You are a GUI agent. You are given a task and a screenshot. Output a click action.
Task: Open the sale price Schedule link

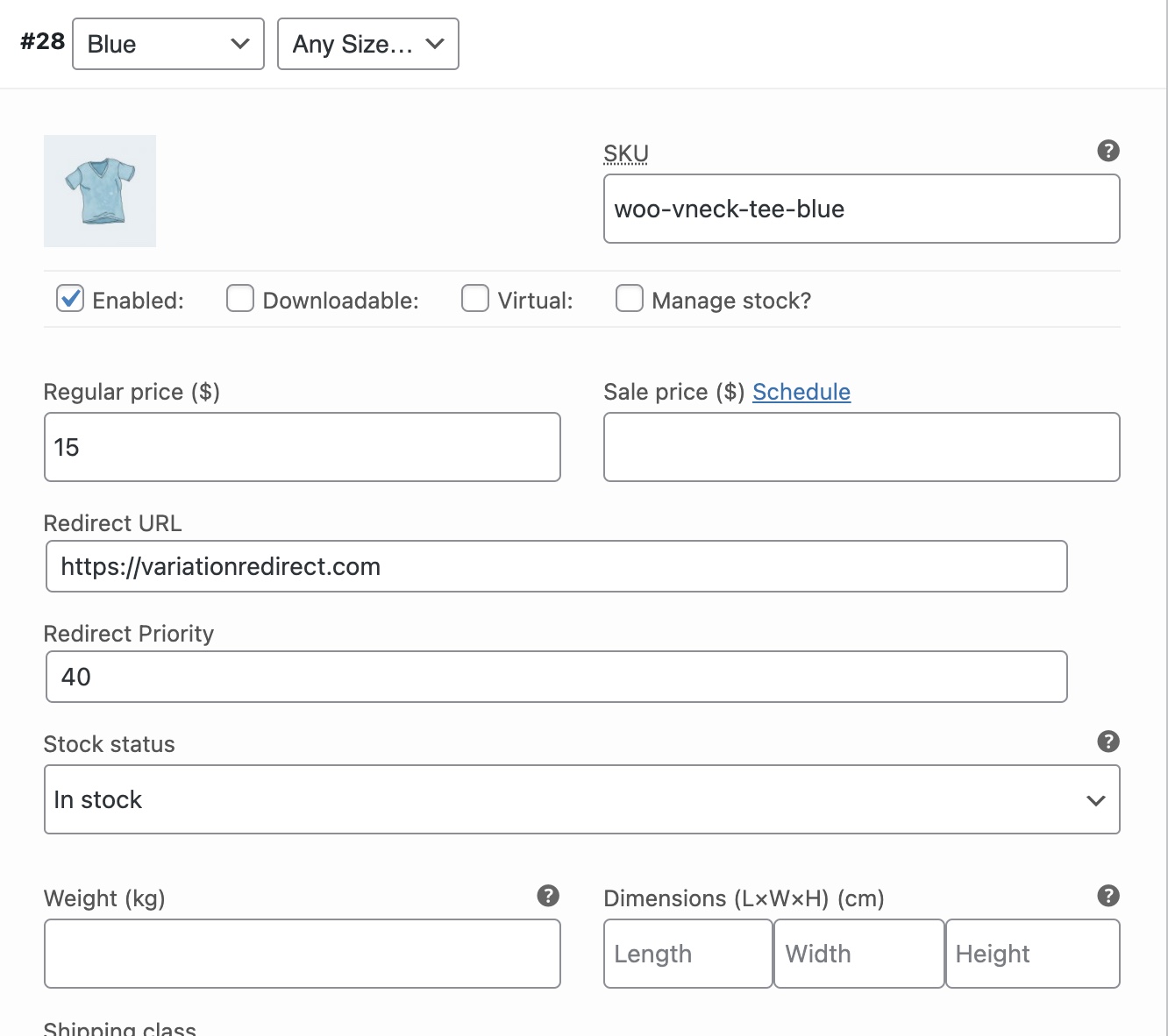point(801,392)
